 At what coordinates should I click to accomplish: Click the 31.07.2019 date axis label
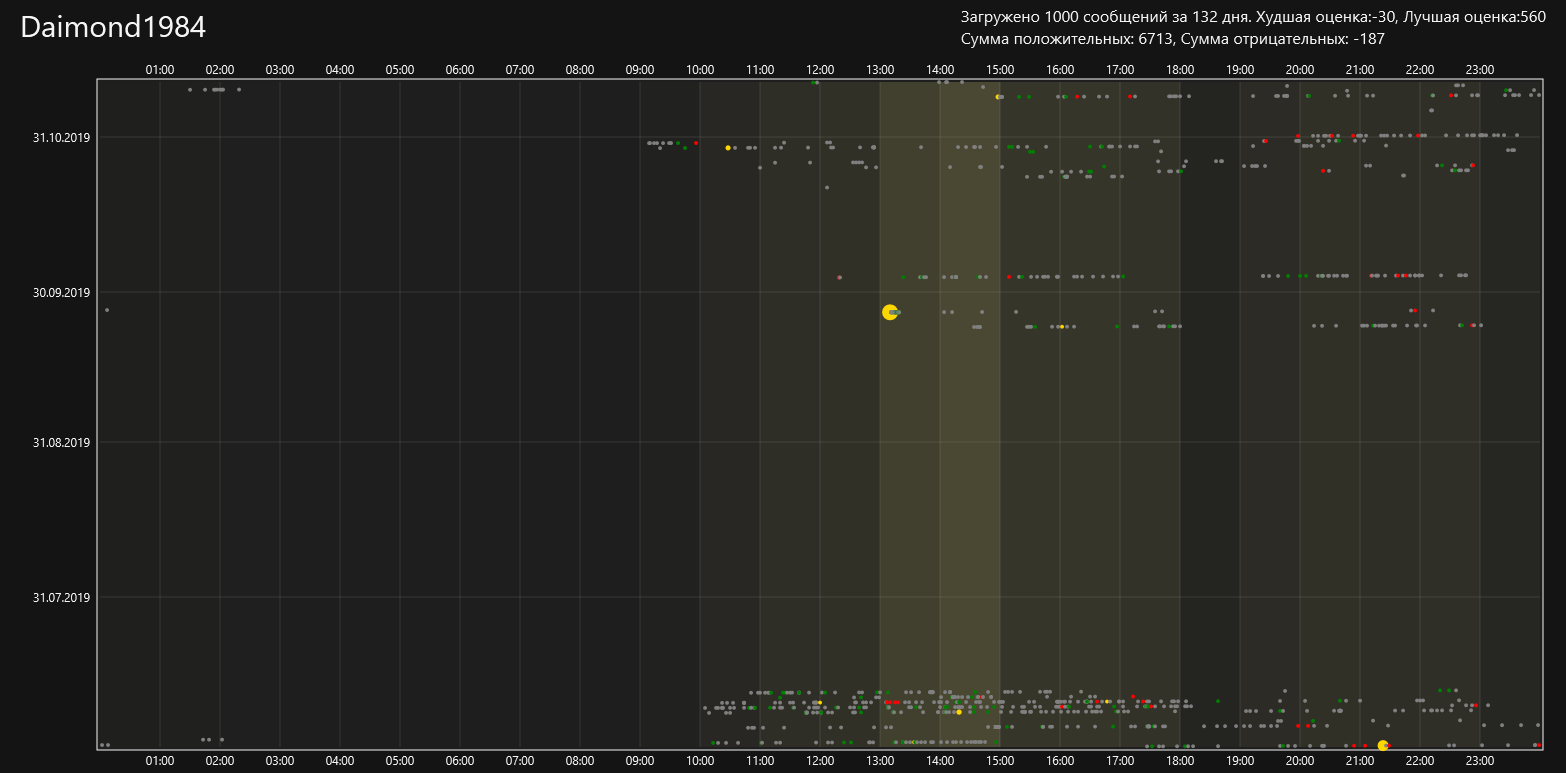[62, 597]
